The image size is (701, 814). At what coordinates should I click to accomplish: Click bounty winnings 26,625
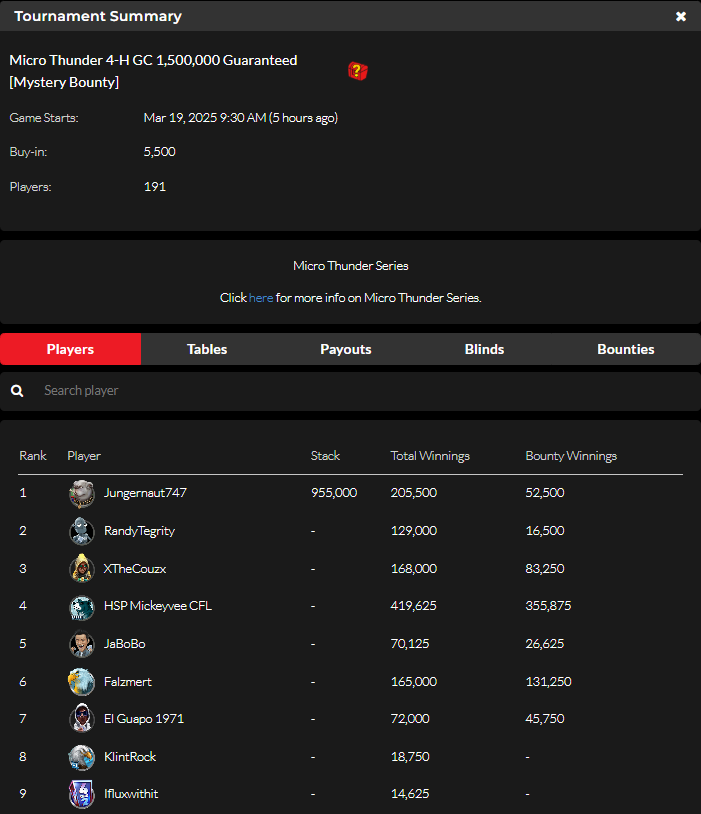coord(545,644)
